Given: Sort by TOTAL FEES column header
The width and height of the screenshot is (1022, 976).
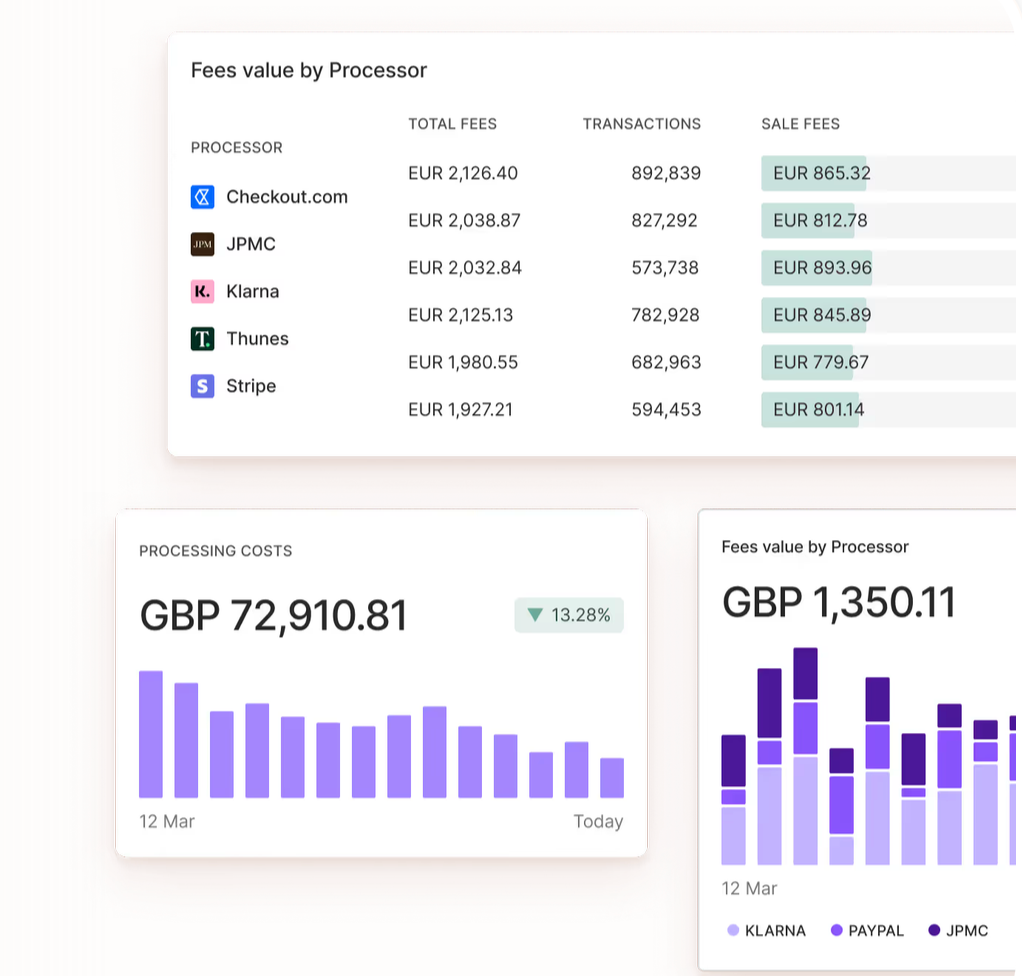Looking at the screenshot, I should coord(452,124).
